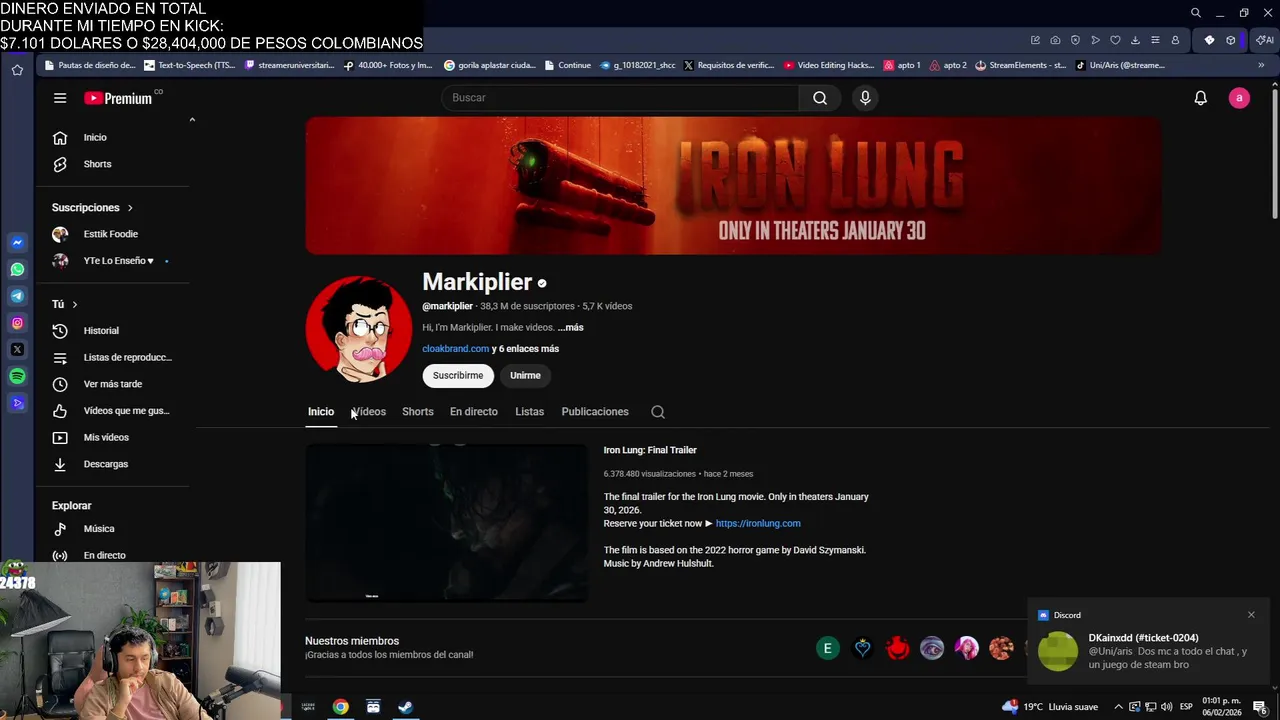Open WhatsApp in the browser sidebar

[17, 269]
